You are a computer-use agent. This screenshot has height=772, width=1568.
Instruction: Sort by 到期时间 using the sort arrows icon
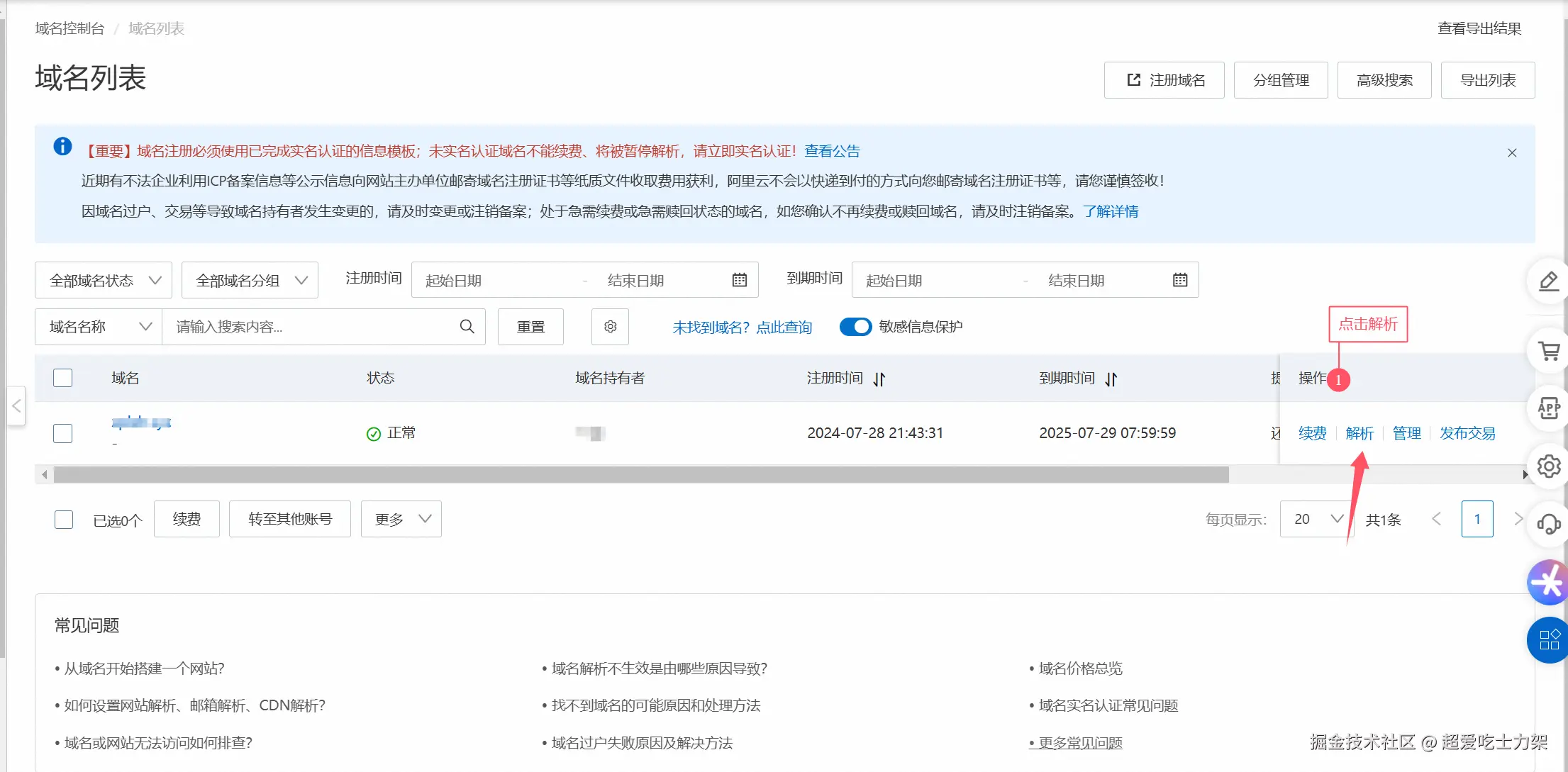pyautogui.click(x=1111, y=379)
